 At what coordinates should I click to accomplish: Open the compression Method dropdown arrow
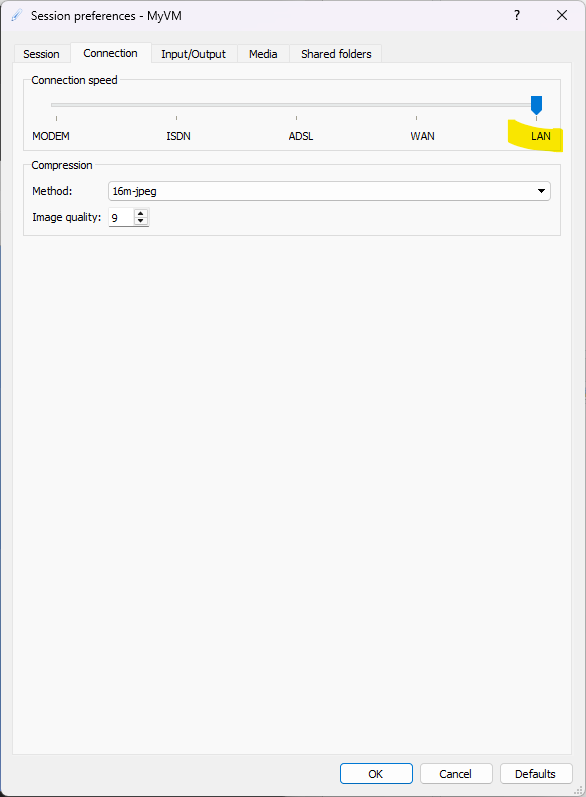click(541, 191)
